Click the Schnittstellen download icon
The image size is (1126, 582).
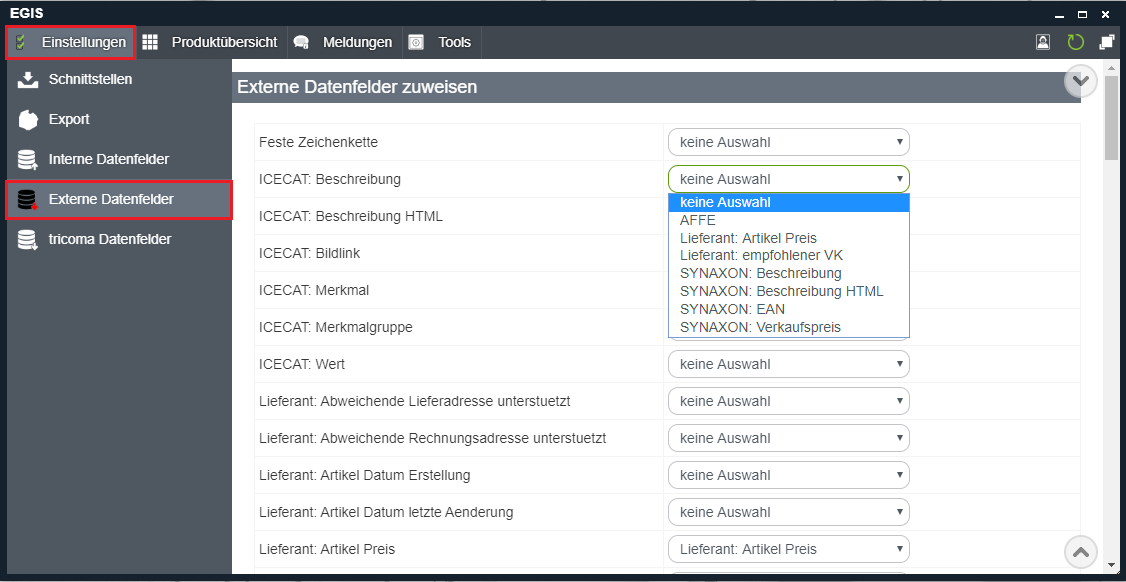pos(27,80)
